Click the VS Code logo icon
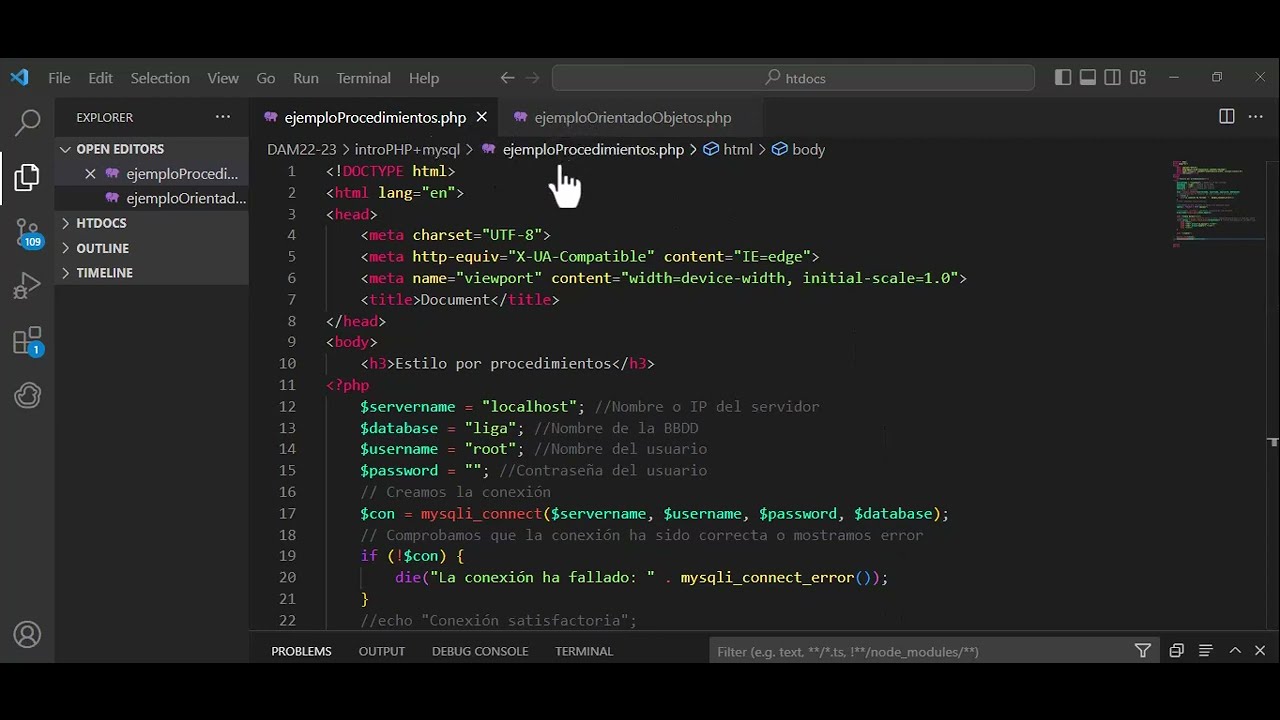Image resolution: width=1280 pixels, height=720 pixels. (x=19, y=78)
